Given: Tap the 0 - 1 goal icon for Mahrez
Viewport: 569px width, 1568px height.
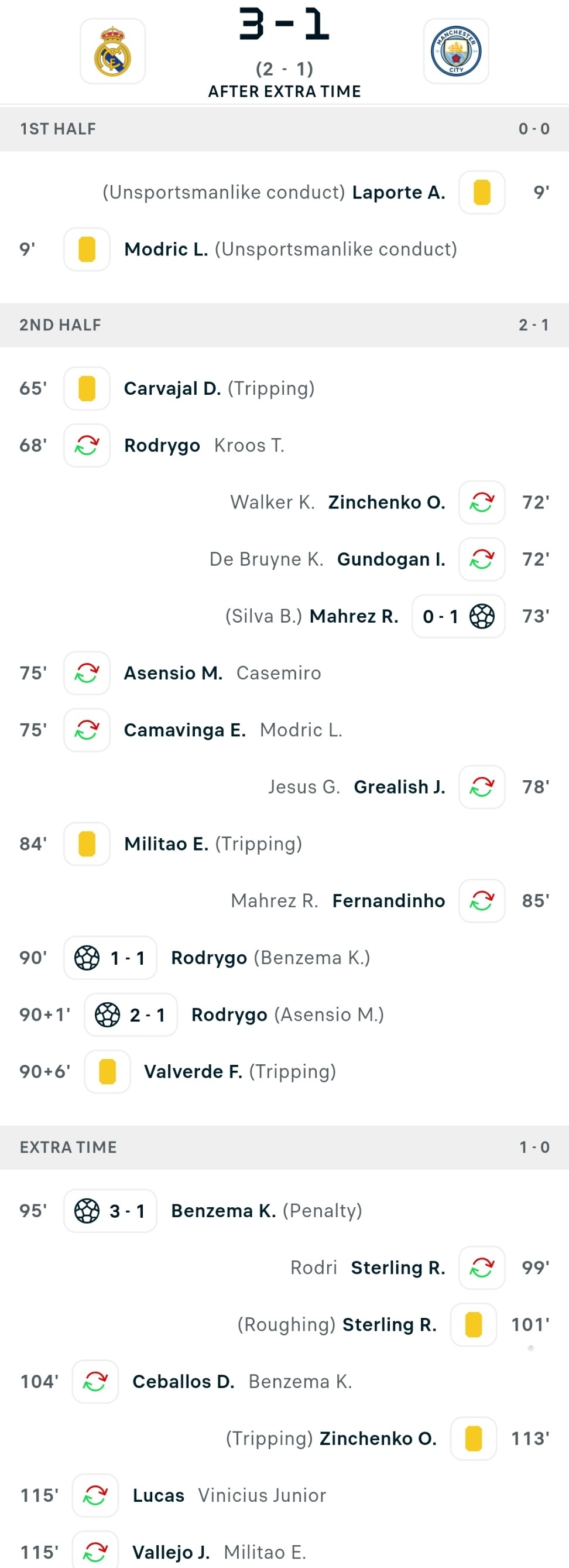Looking at the screenshot, I should 458,617.
